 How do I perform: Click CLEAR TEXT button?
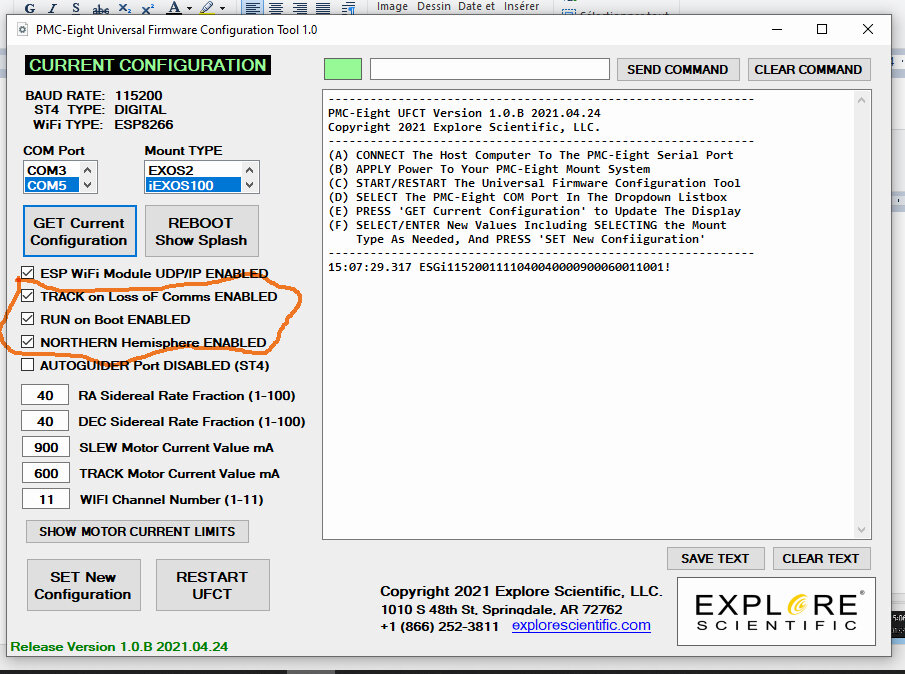[x=821, y=559]
